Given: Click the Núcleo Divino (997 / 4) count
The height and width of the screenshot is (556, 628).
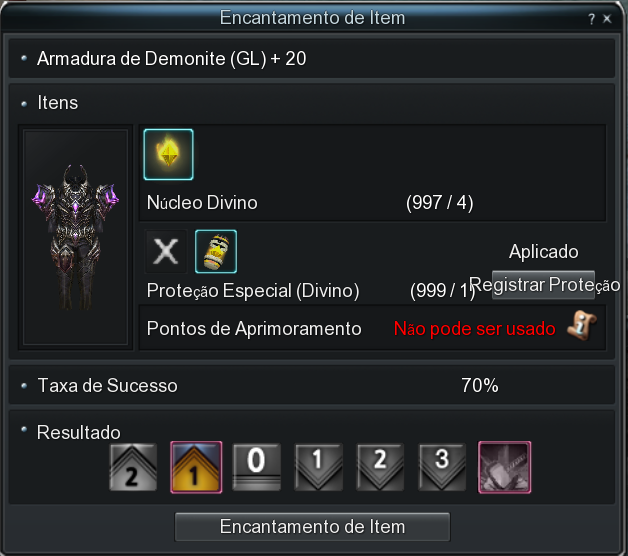Looking at the screenshot, I should click(439, 202).
